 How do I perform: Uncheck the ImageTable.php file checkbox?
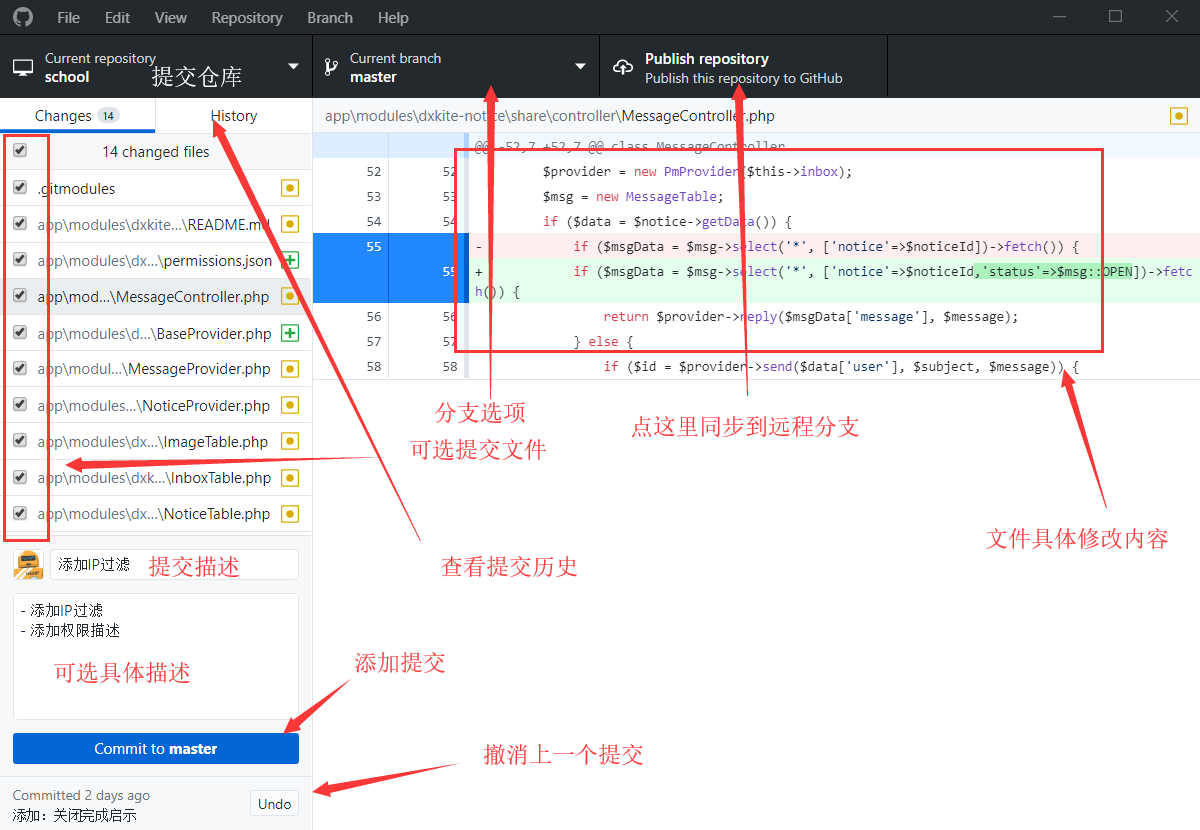(x=20, y=441)
